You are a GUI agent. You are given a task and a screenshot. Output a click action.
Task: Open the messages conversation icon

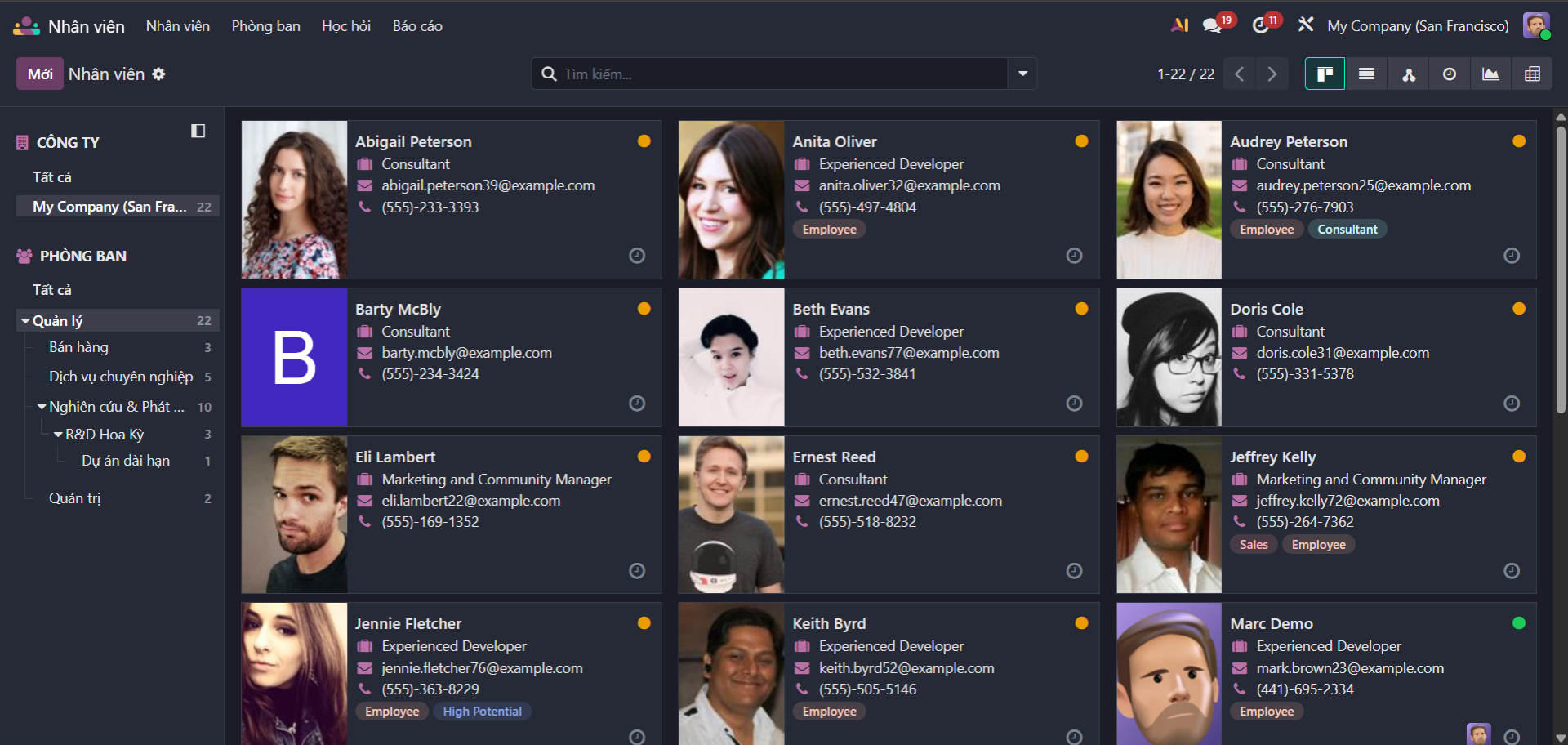pyautogui.click(x=1212, y=26)
